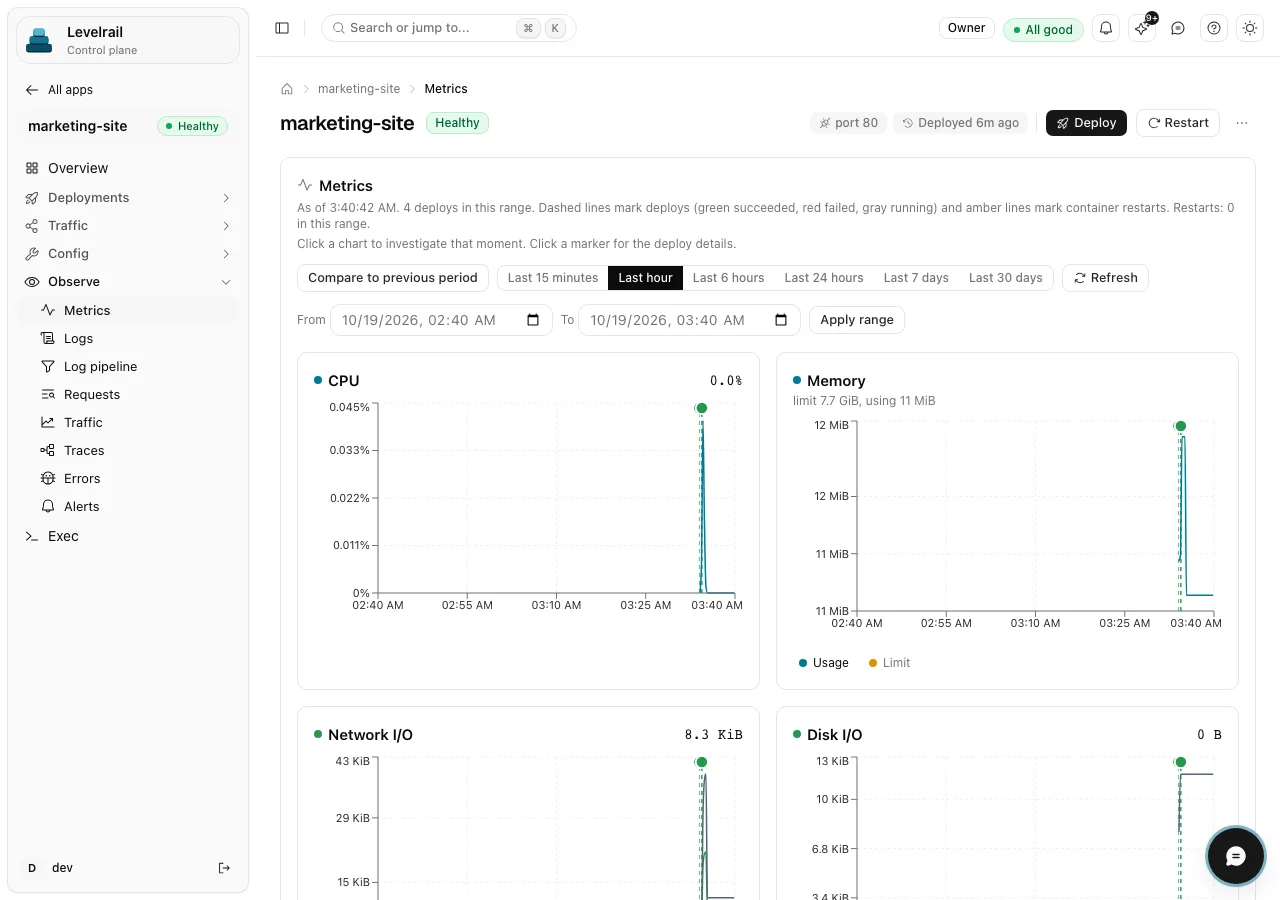Focus the Search or jump to field
This screenshot has height=900, width=1280.
[449, 28]
